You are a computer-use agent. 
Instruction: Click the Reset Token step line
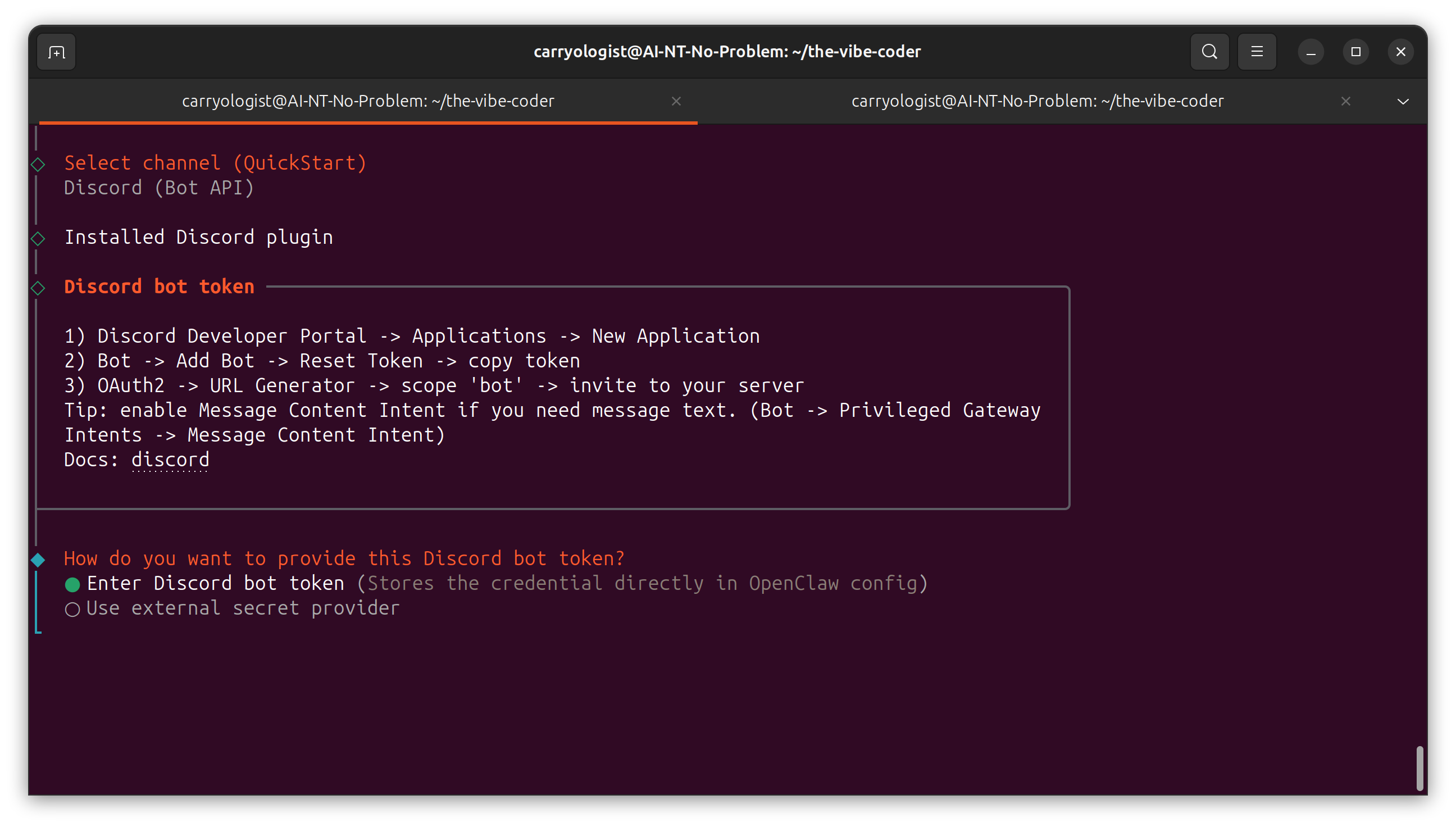click(x=322, y=361)
